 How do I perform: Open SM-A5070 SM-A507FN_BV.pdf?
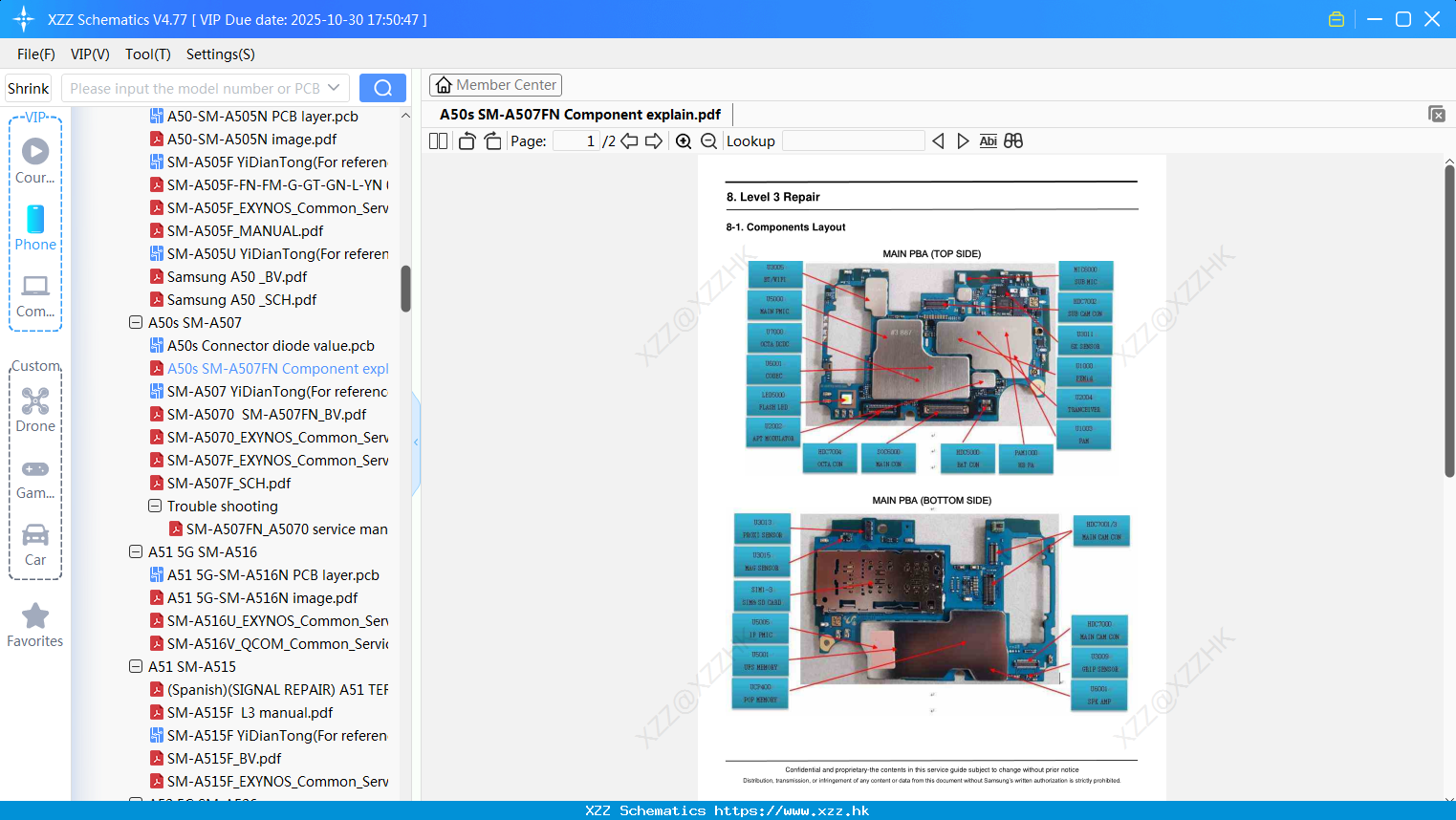[x=267, y=415]
